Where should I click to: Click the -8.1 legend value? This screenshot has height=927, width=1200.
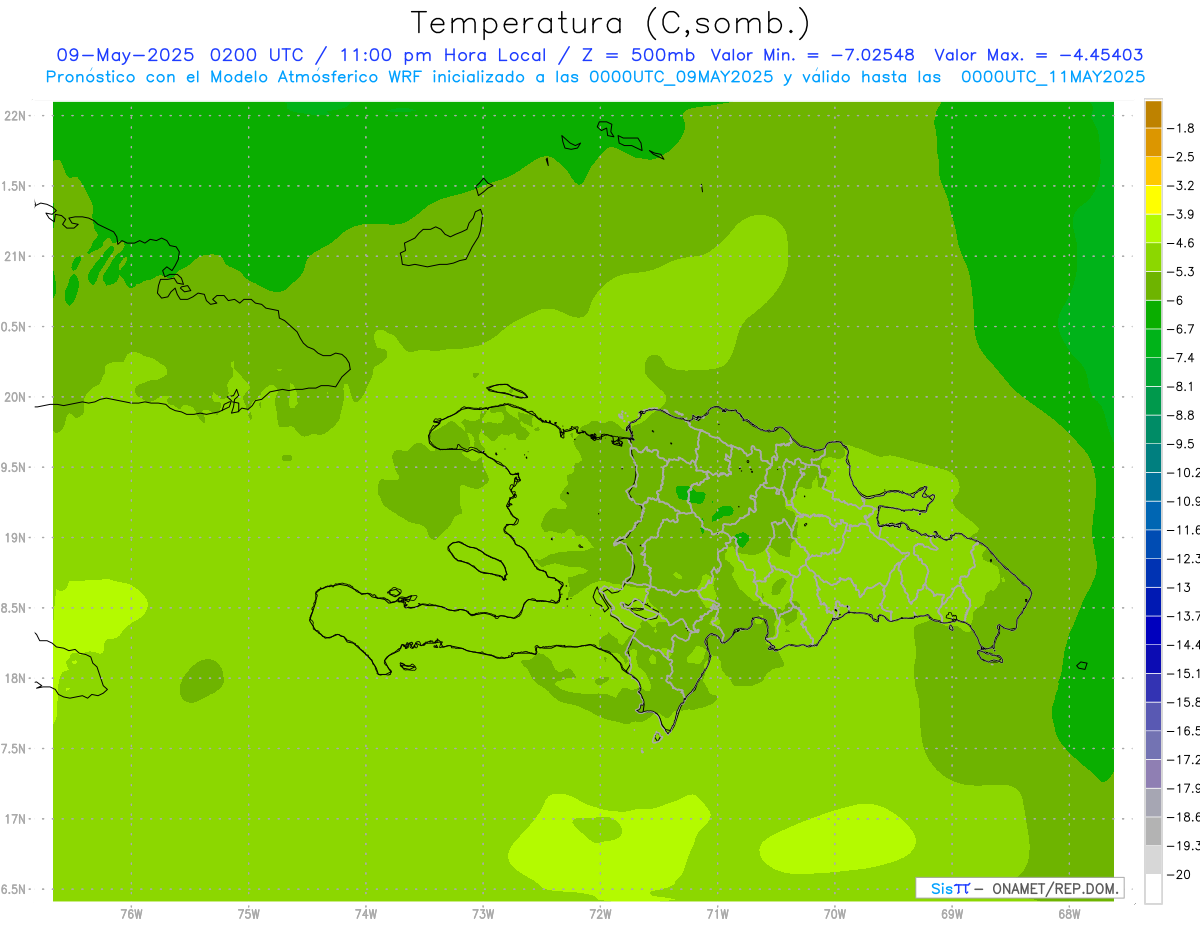tap(1182, 387)
